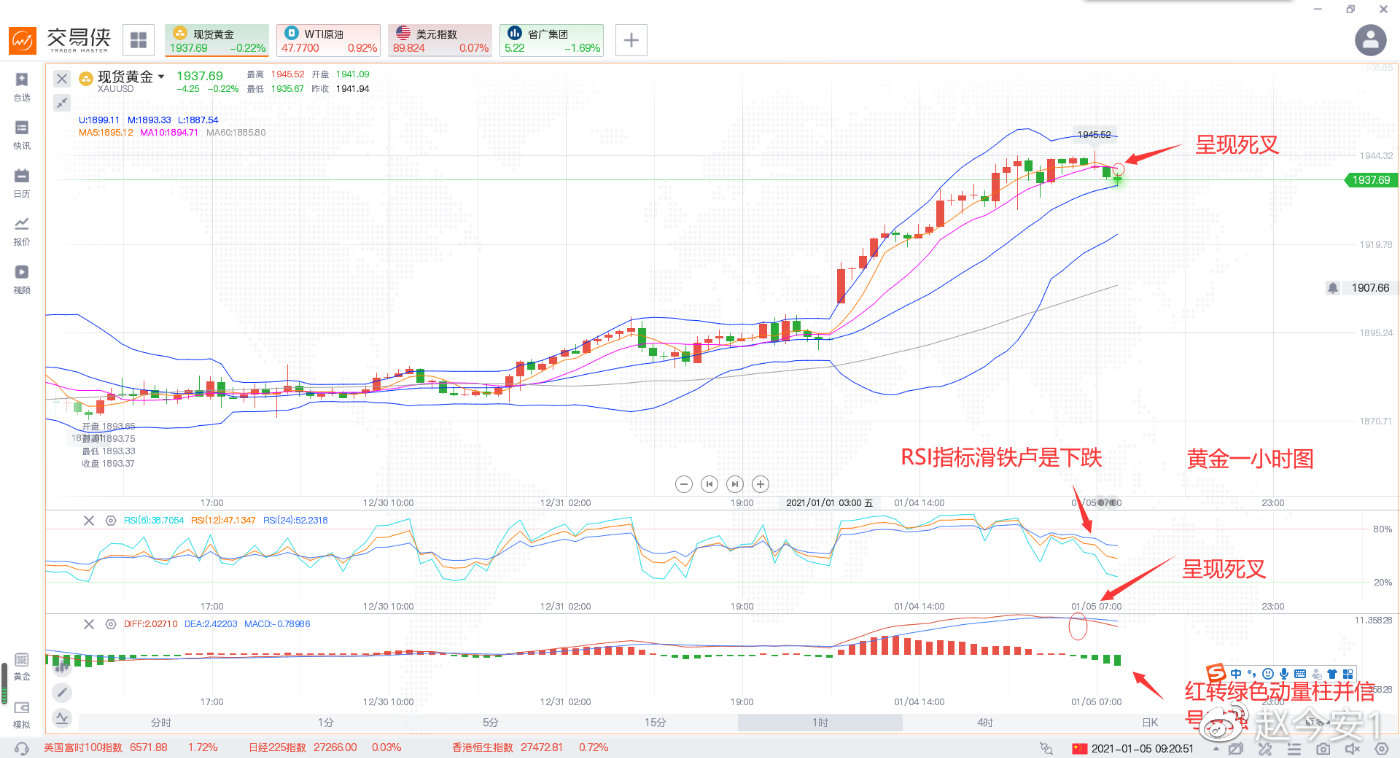Select the 15分 timeframe tab

(x=656, y=722)
